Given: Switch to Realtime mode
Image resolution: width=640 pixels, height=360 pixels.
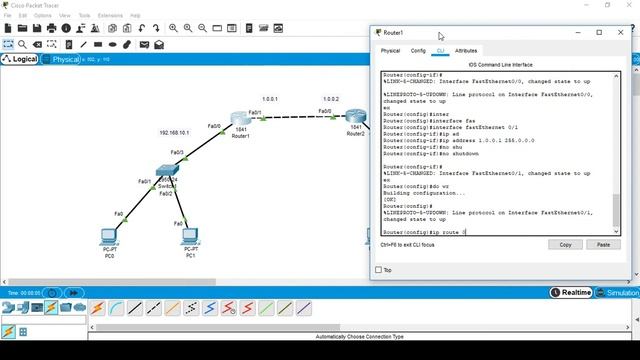Looking at the screenshot, I should (571, 293).
